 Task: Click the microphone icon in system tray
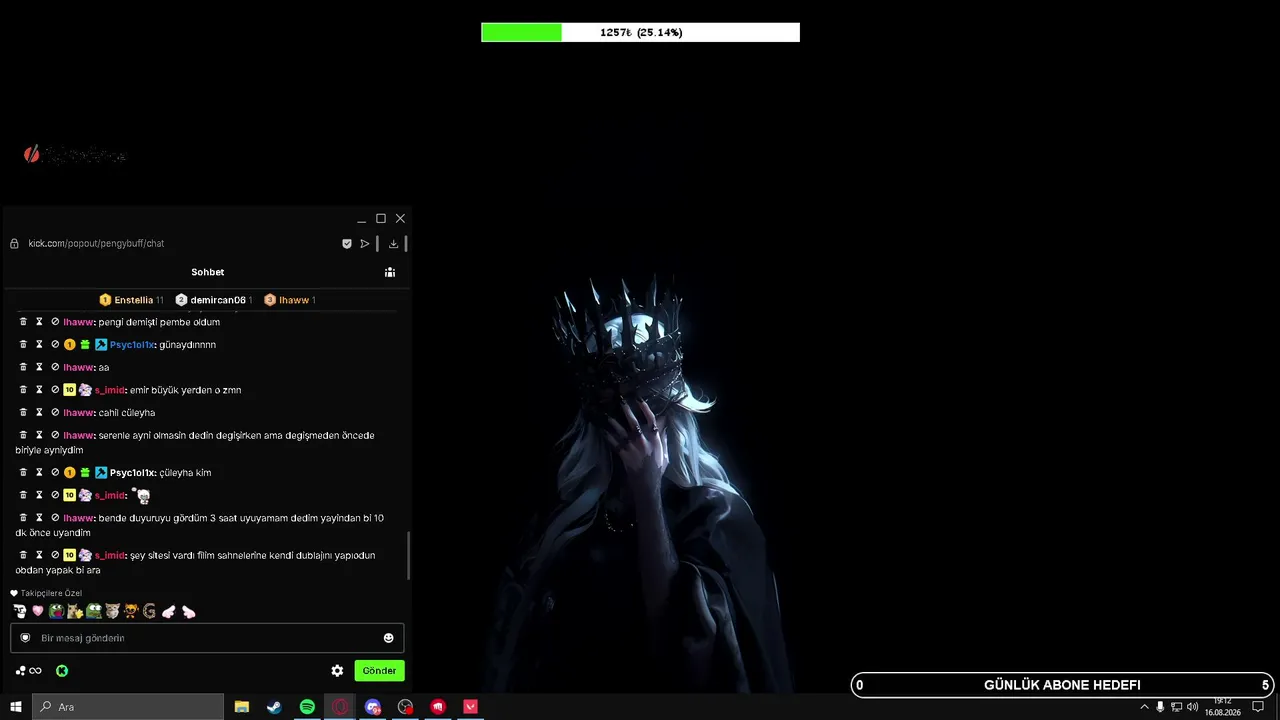(1160, 707)
